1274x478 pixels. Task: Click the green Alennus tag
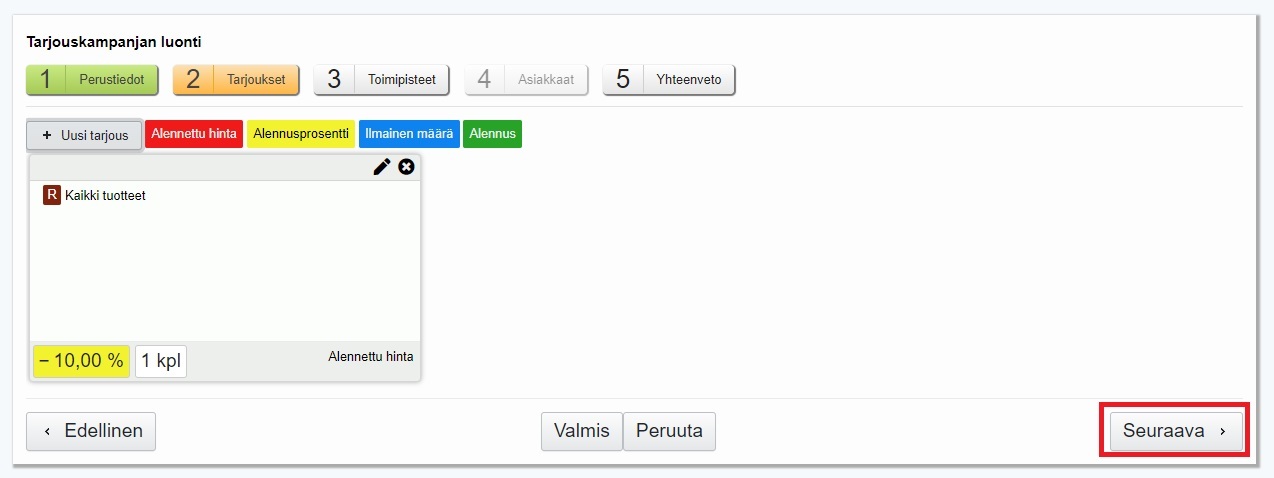(492, 134)
